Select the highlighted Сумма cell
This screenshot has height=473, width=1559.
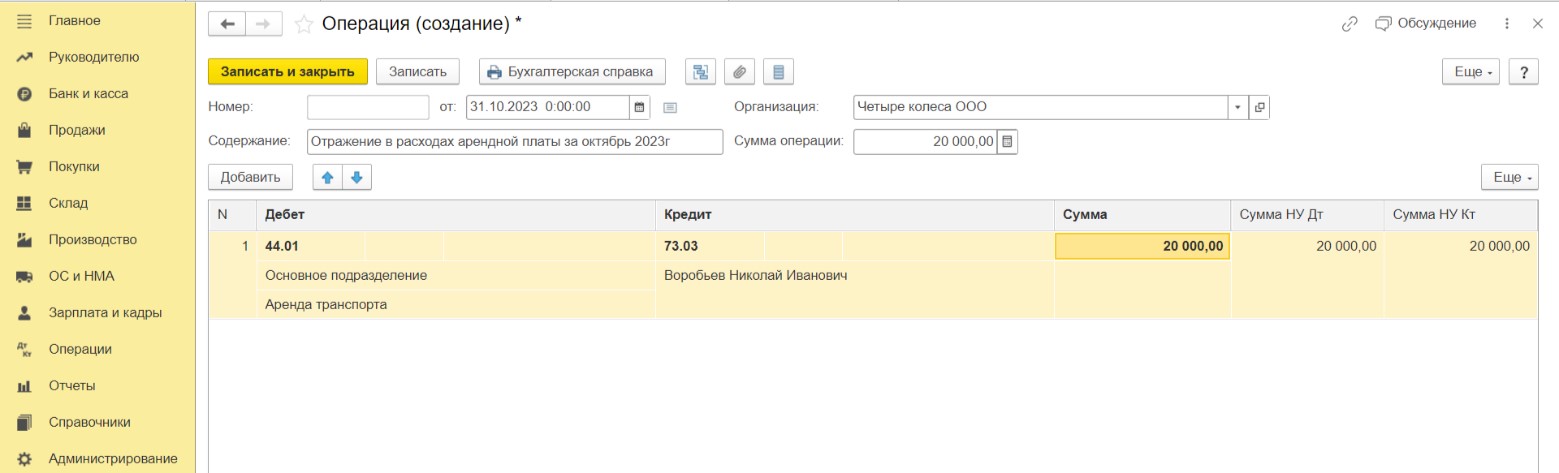pos(1142,246)
